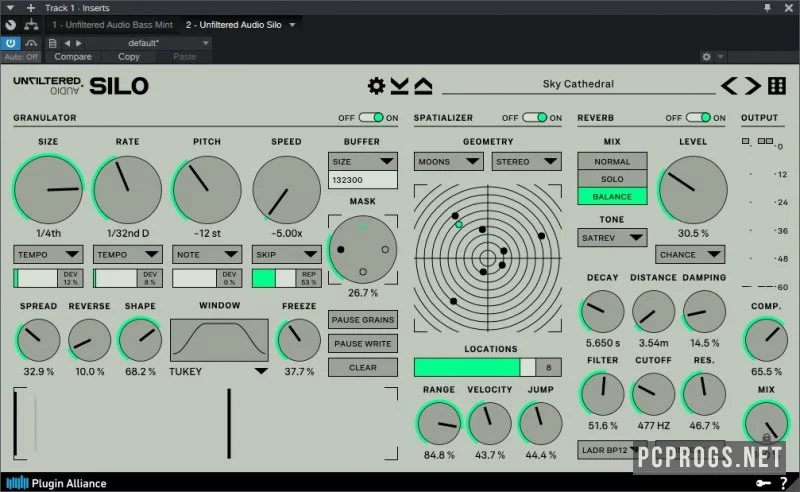Select SOLO reverb mix mode
Screen dimensions: 800x492
point(612,179)
